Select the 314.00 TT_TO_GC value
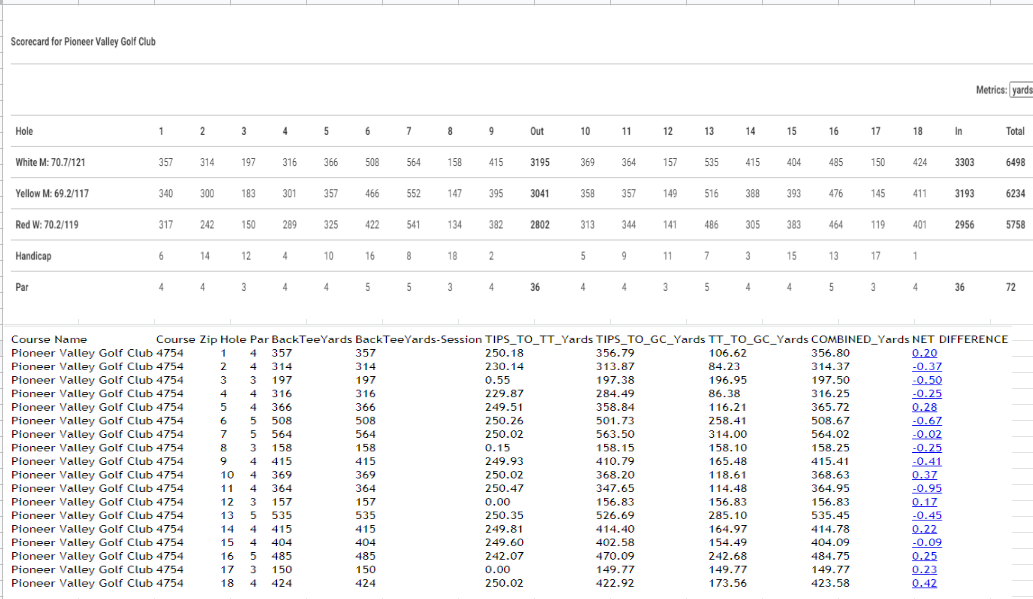This screenshot has width=1033, height=599. click(727, 434)
